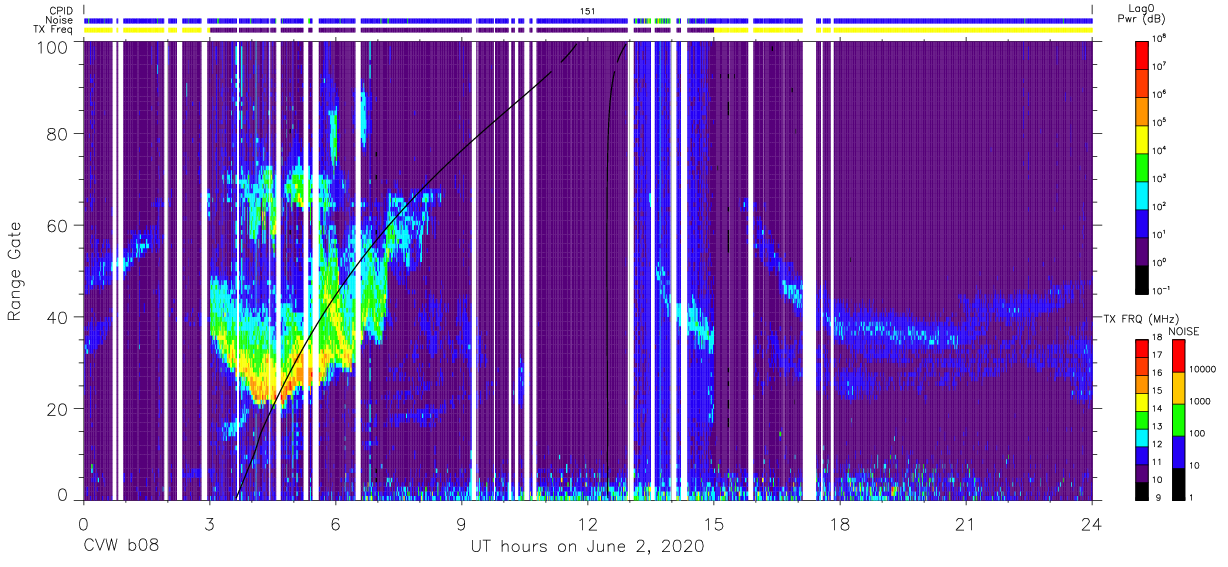The width and height of the screenshot is (1228, 567).
Task: Click the red segment of TX FRQ colorbar
Action: point(1141,348)
